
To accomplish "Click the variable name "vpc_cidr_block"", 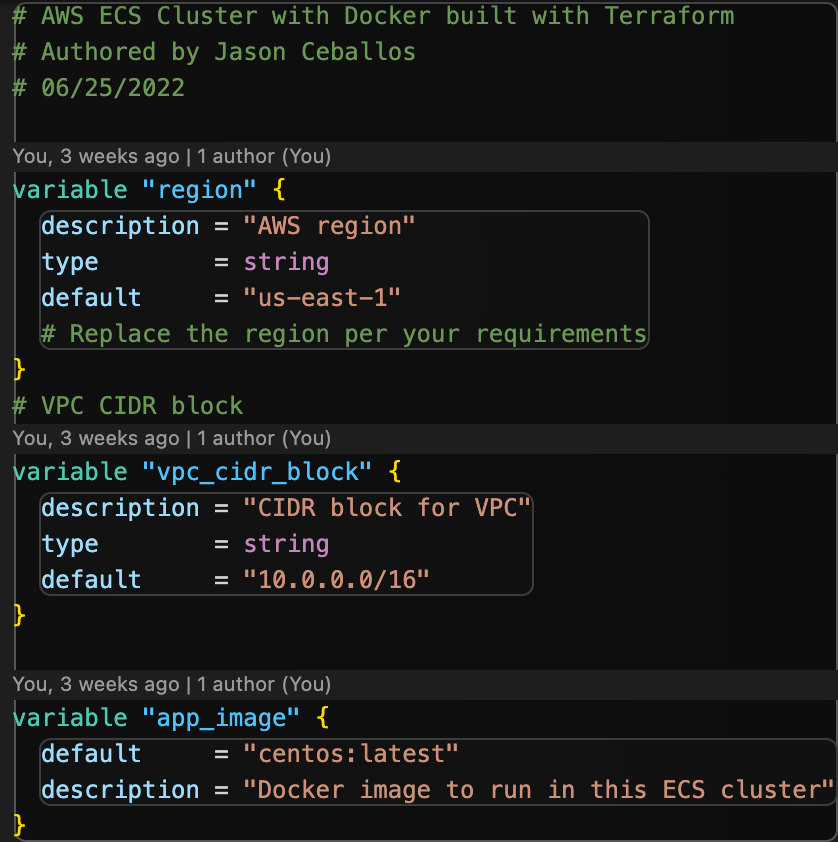I will click(x=257, y=471).
